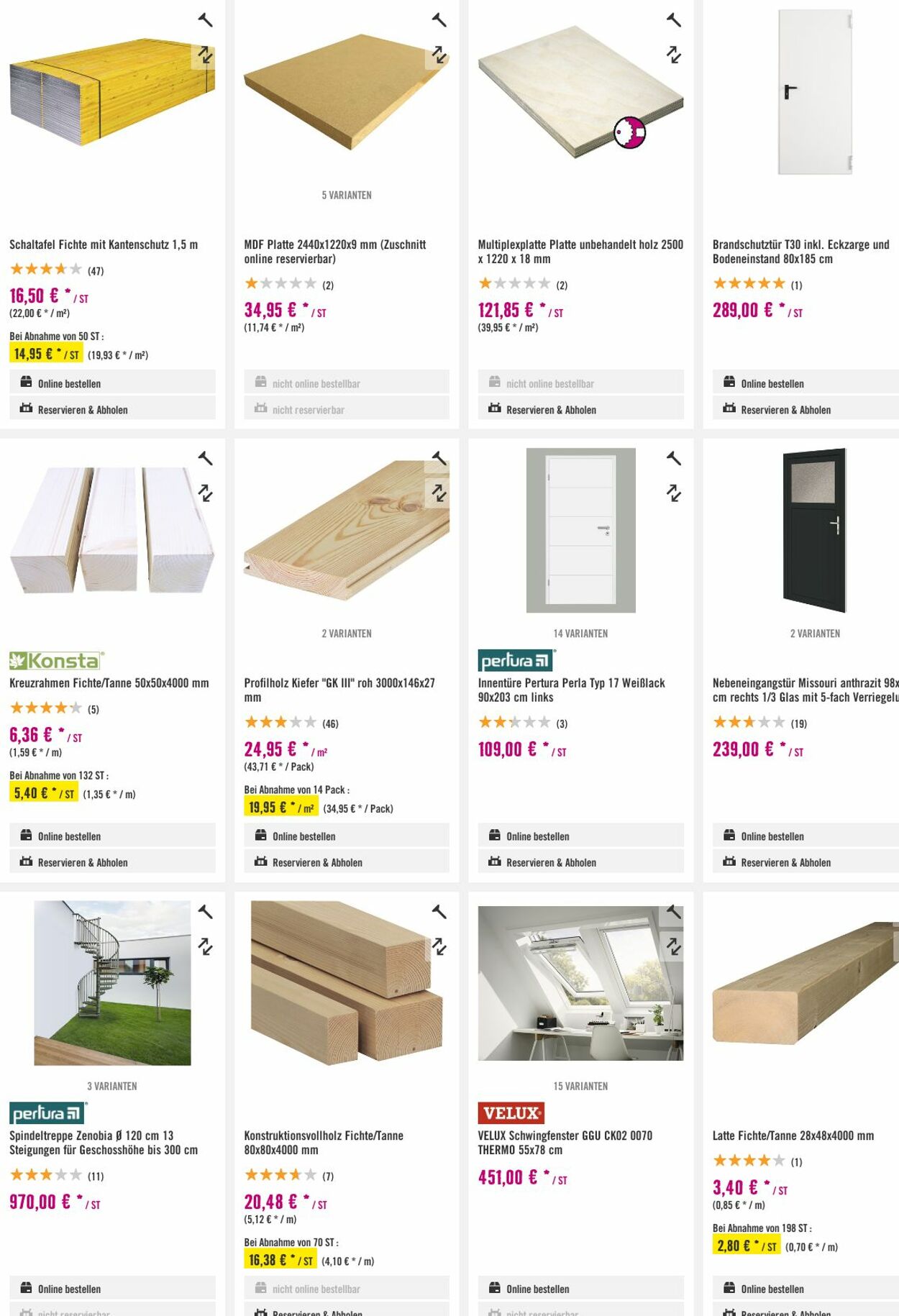Show the 2 Varianten of Nebeneingangstür Missouri
Screen dimensions: 899x1316
click(x=816, y=634)
